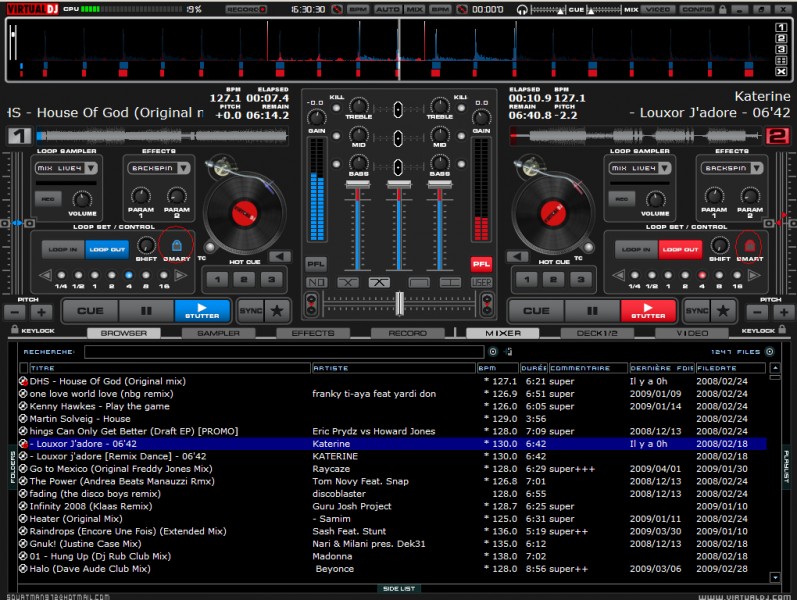The image size is (797, 600).
Task: Toggle the Smart loop lock on left deck
Action: (x=176, y=245)
